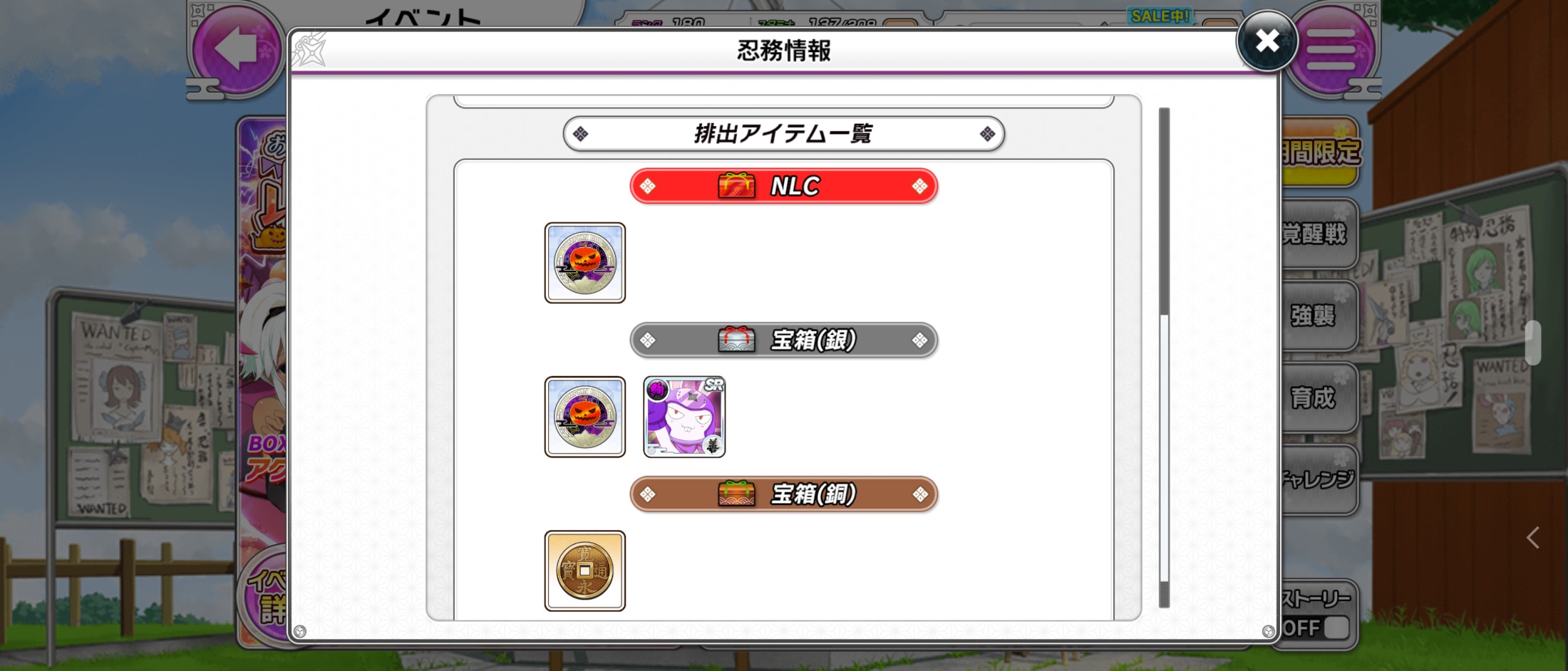Click the silver 宝箱(銀) header

pos(784,340)
